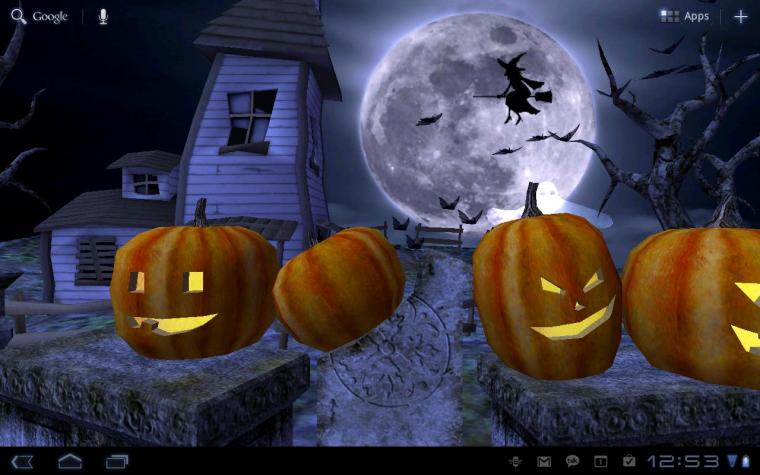The width and height of the screenshot is (760, 475).
Task: Open the calendar notification icon
Action: tap(601, 461)
